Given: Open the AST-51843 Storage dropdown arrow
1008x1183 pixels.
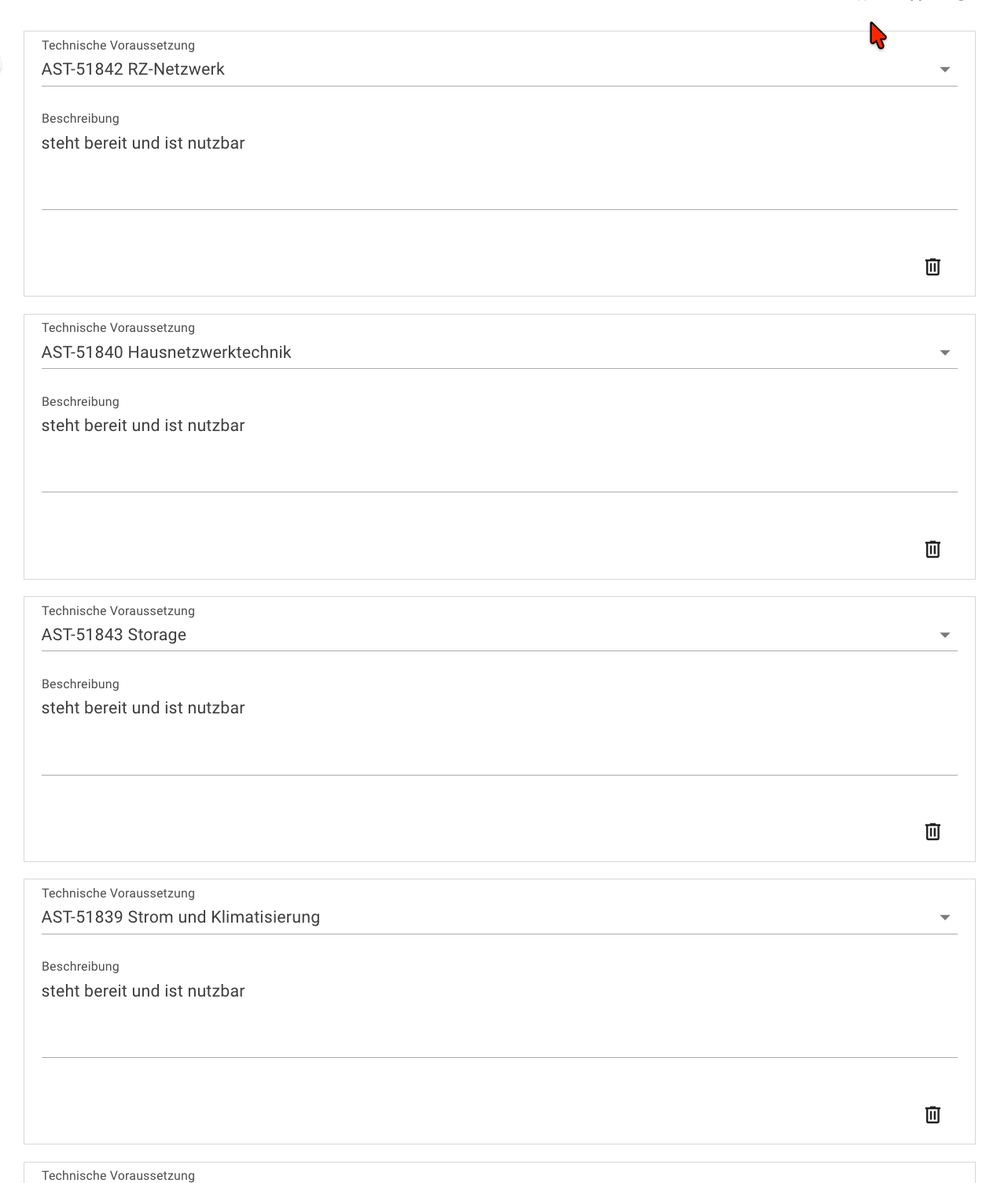Looking at the screenshot, I should [x=945, y=635].
